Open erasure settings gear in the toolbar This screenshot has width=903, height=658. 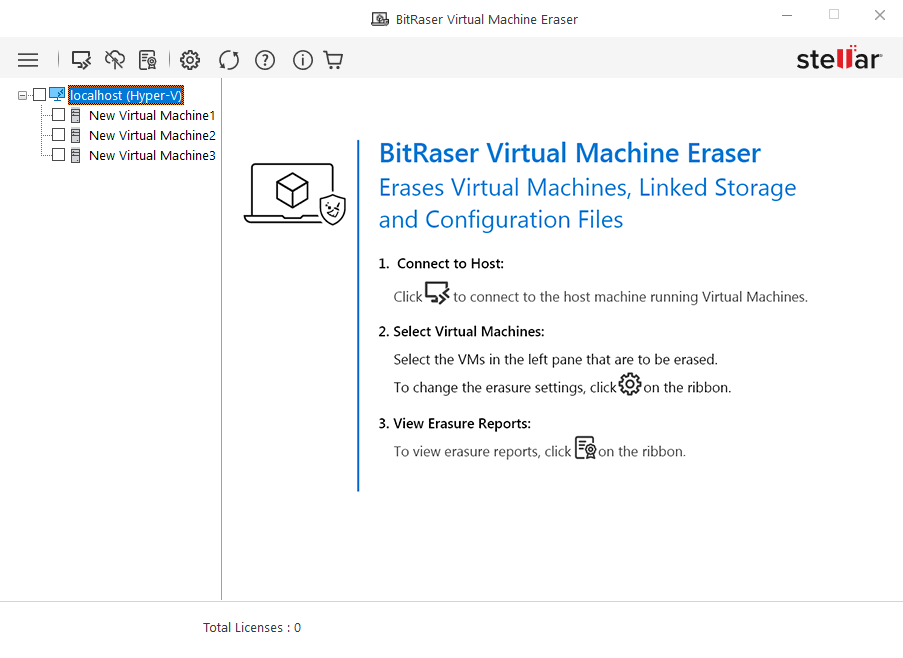(x=190, y=60)
